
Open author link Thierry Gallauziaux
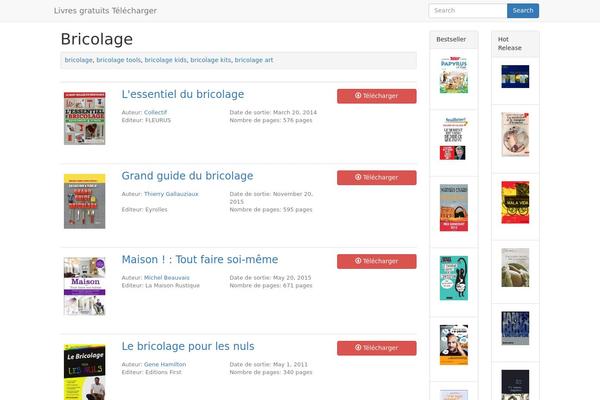[171, 194]
